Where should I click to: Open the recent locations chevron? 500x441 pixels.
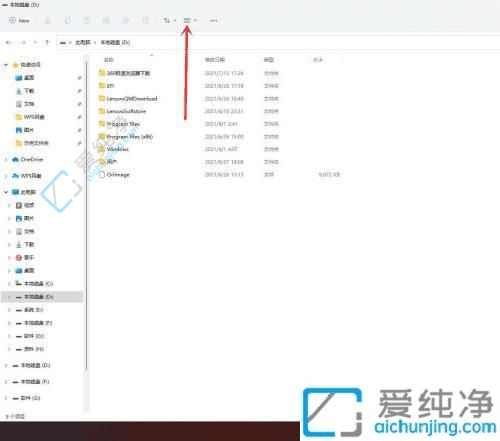pos(35,42)
